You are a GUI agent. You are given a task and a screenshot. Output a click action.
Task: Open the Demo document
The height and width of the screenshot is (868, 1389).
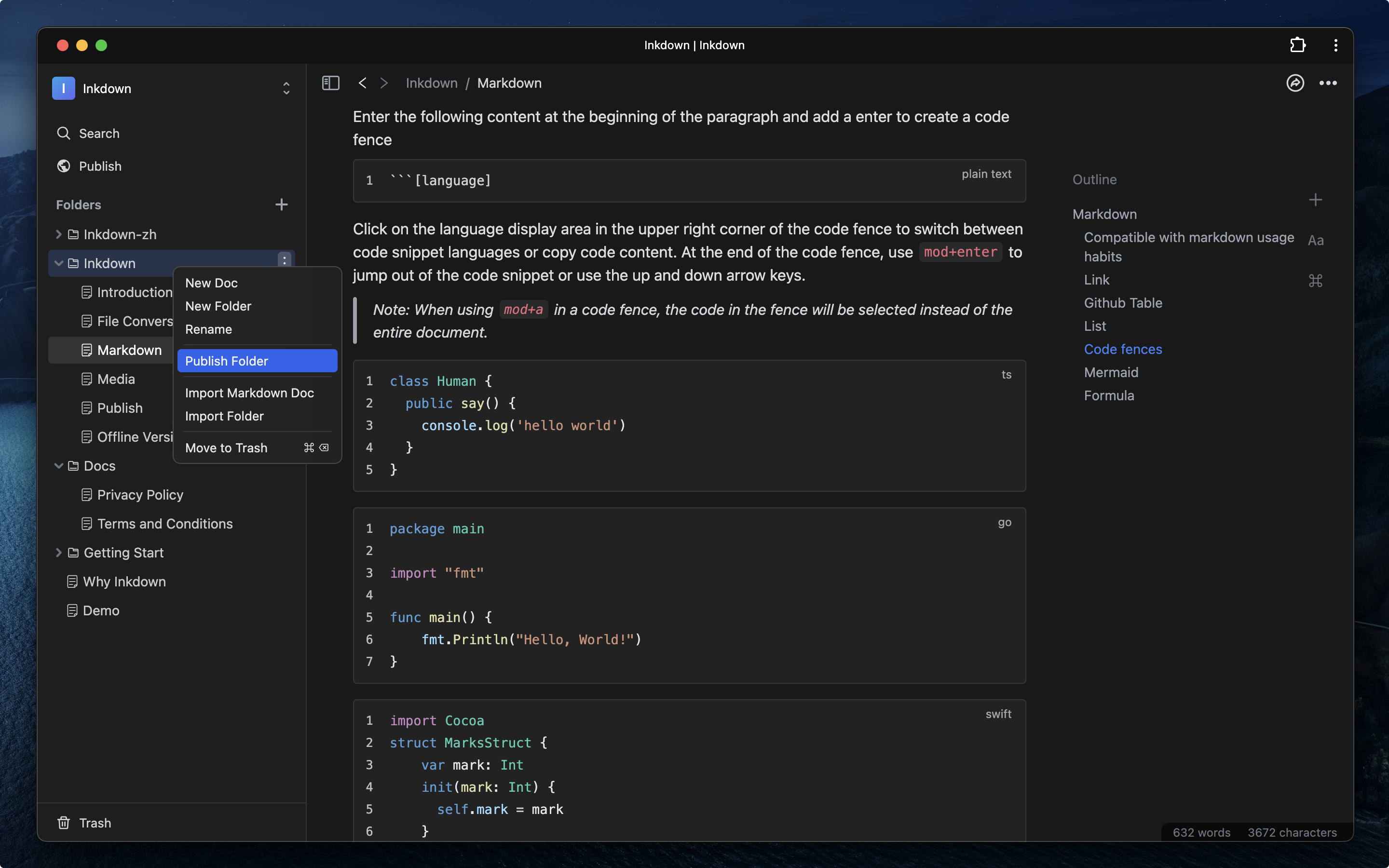click(x=171, y=610)
